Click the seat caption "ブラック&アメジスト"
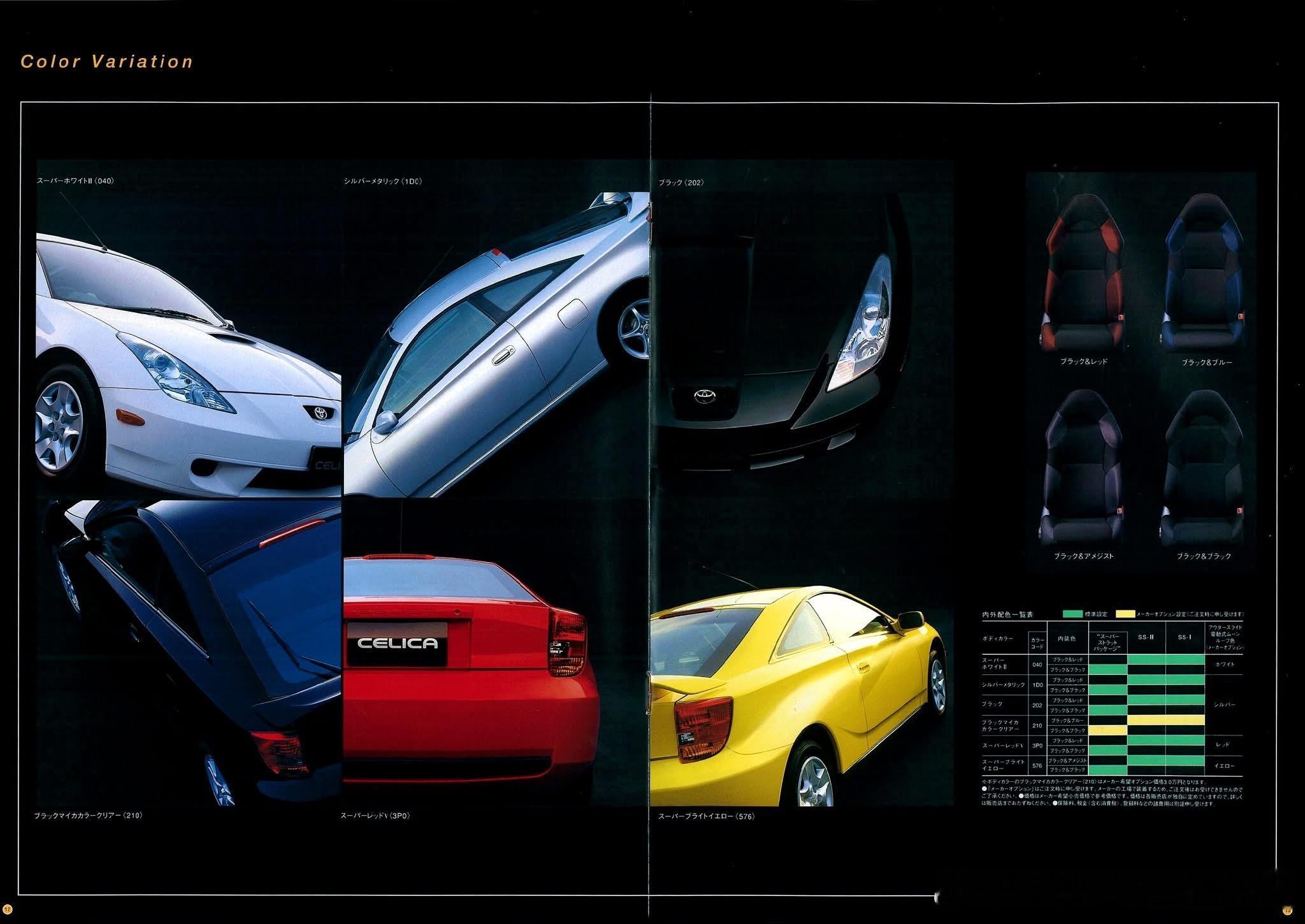This screenshot has width=1305, height=924. tap(1084, 556)
